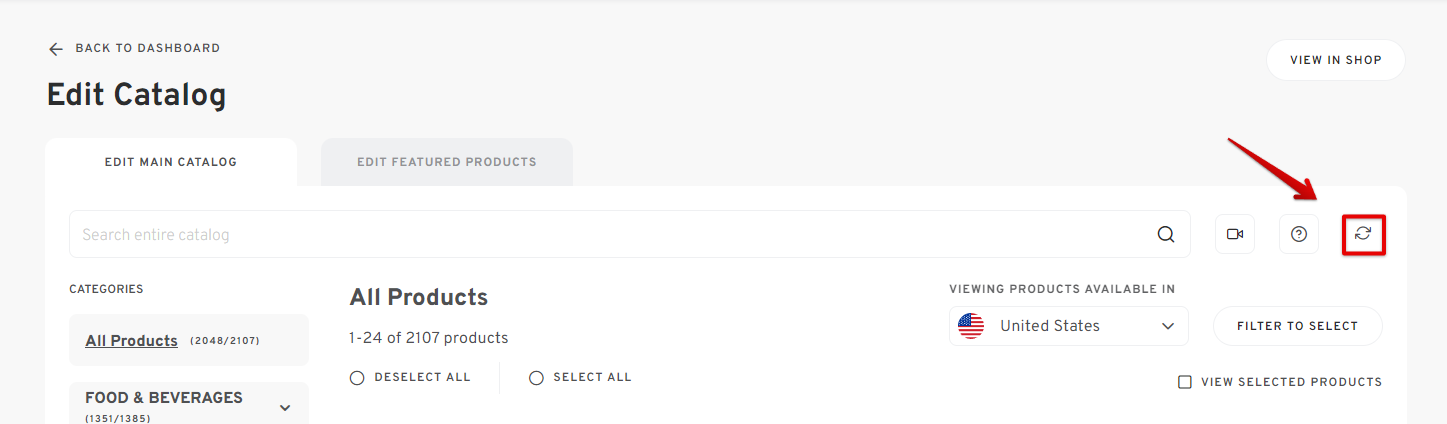Click the back arrow icon
Viewport: 1447px width, 424px height.
[56, 49]
